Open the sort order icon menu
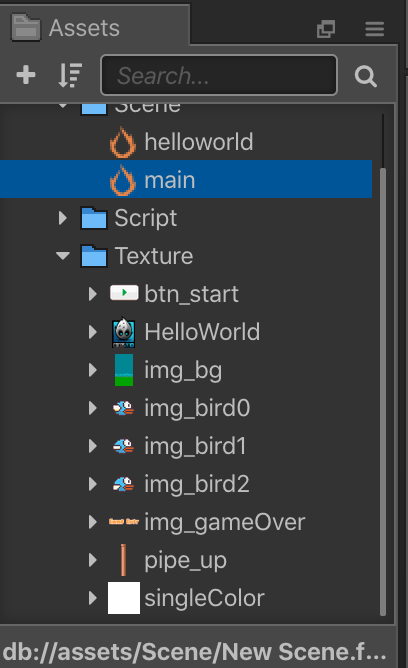Screen dimensions: 408x668 click(x=70, y=75)
